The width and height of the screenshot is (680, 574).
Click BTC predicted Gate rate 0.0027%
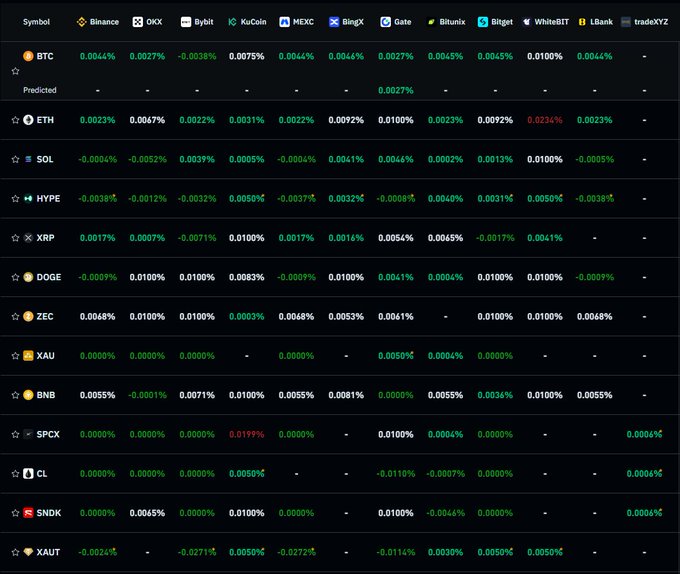point(396,90)
